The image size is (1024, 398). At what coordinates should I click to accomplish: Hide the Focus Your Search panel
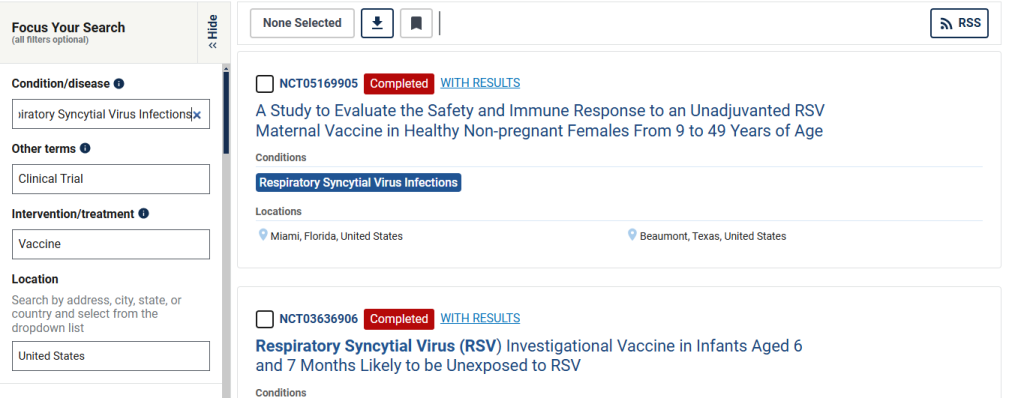[213, 31]
